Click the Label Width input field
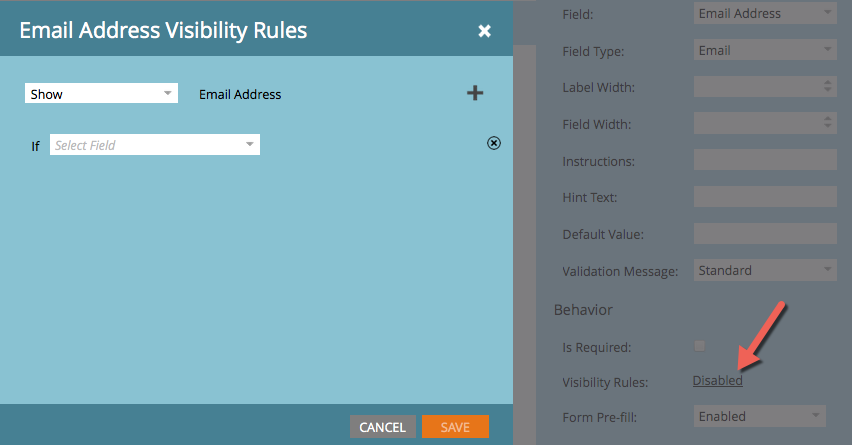 click(x=755, y=87)
